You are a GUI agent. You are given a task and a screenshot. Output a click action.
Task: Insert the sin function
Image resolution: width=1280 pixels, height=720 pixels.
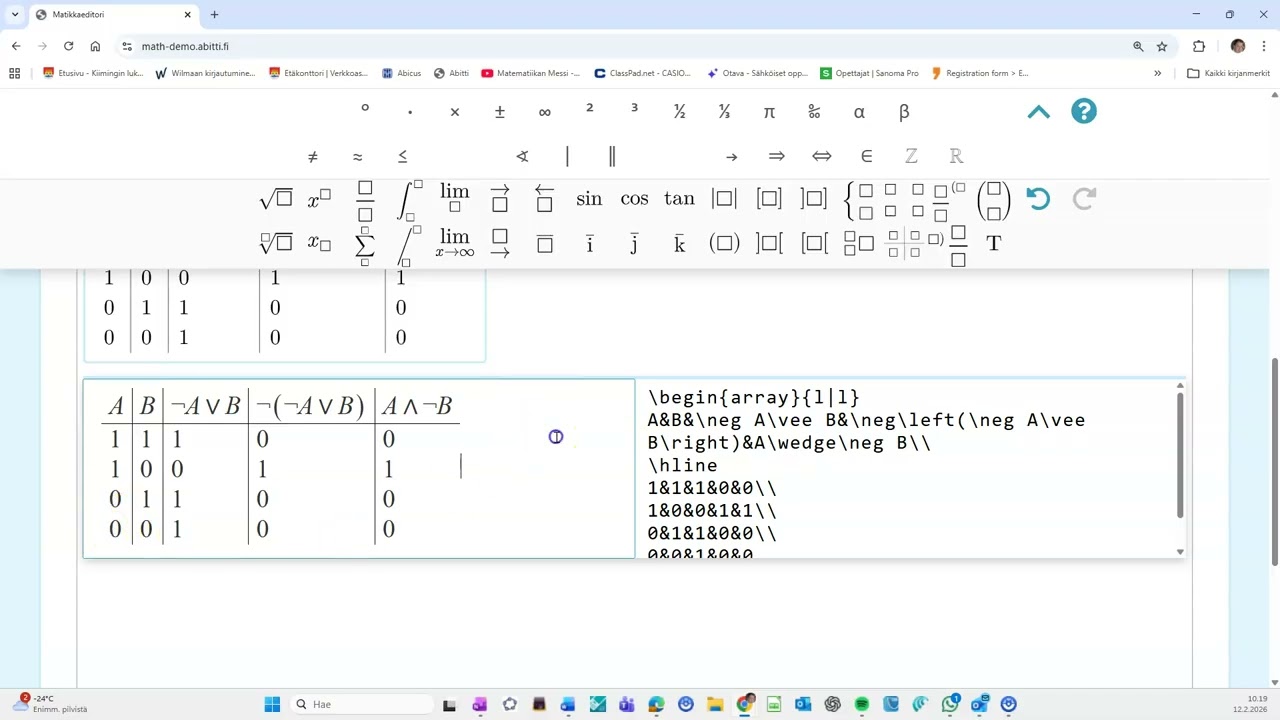point(589,198)
